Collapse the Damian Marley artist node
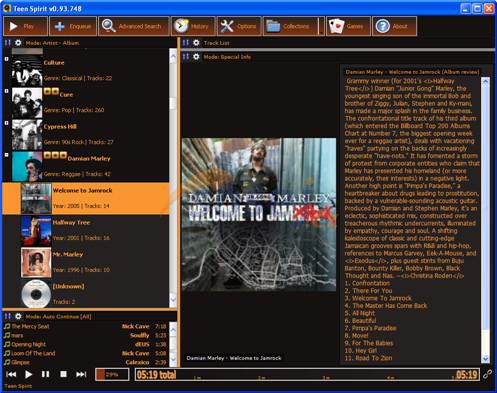This screenshot has width=497, height=393. click(6, 155)
